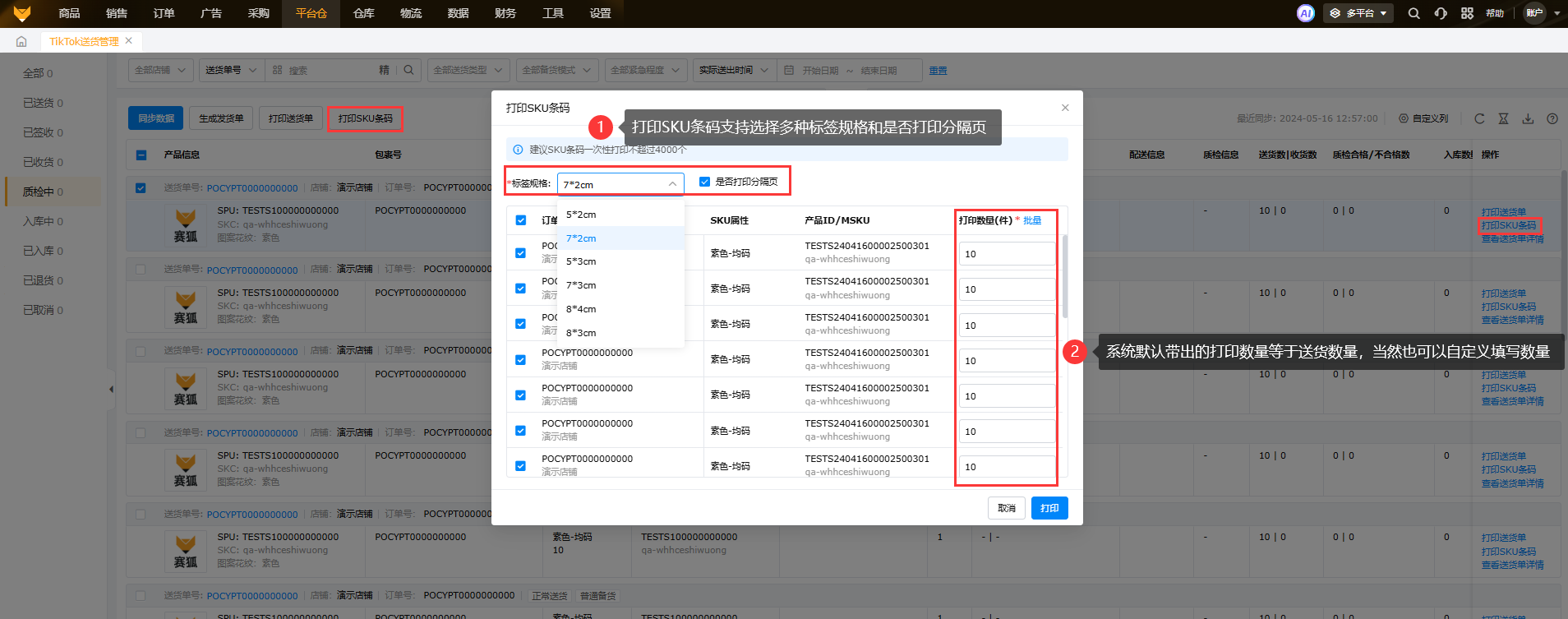This screenshot has width=1568, height=619.
Task: Open the 商品 top menu
Action: pyautogui.click(x=69, y=13)
